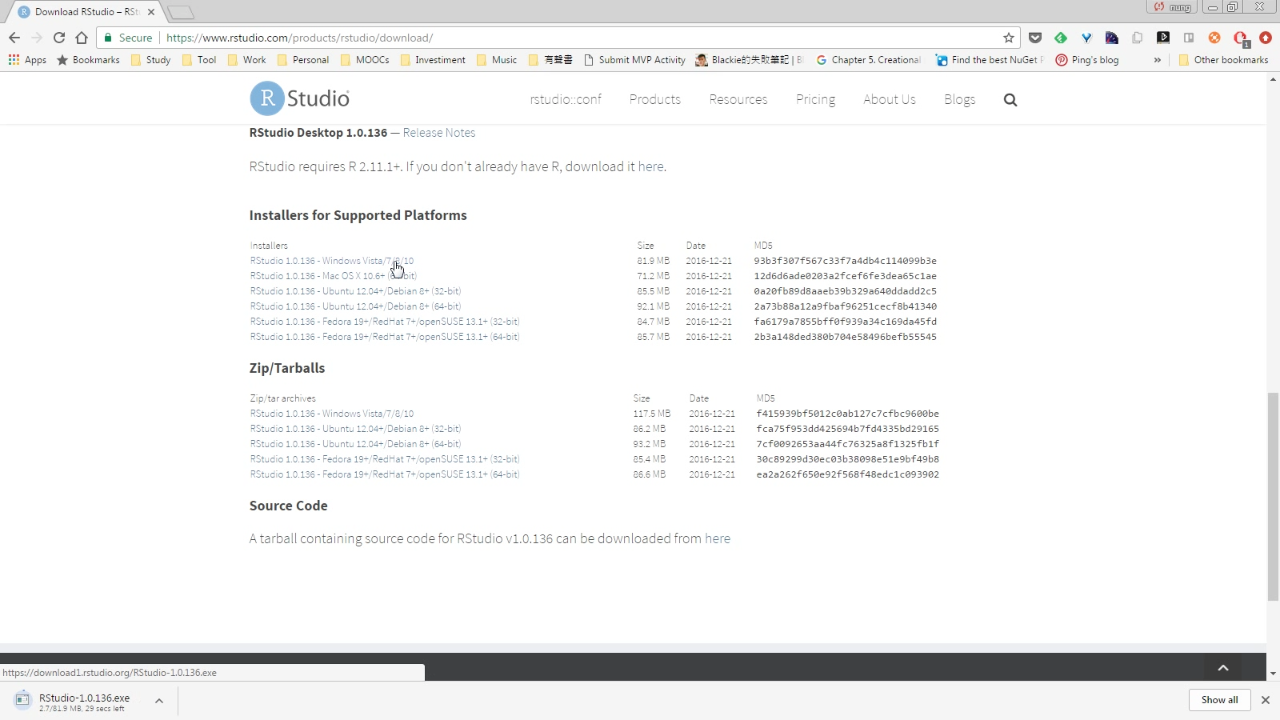Open the MOOCs bookmarks folder
This screenshot has width=1280, height=720.
pyautogui.click(x=364, y=60)
